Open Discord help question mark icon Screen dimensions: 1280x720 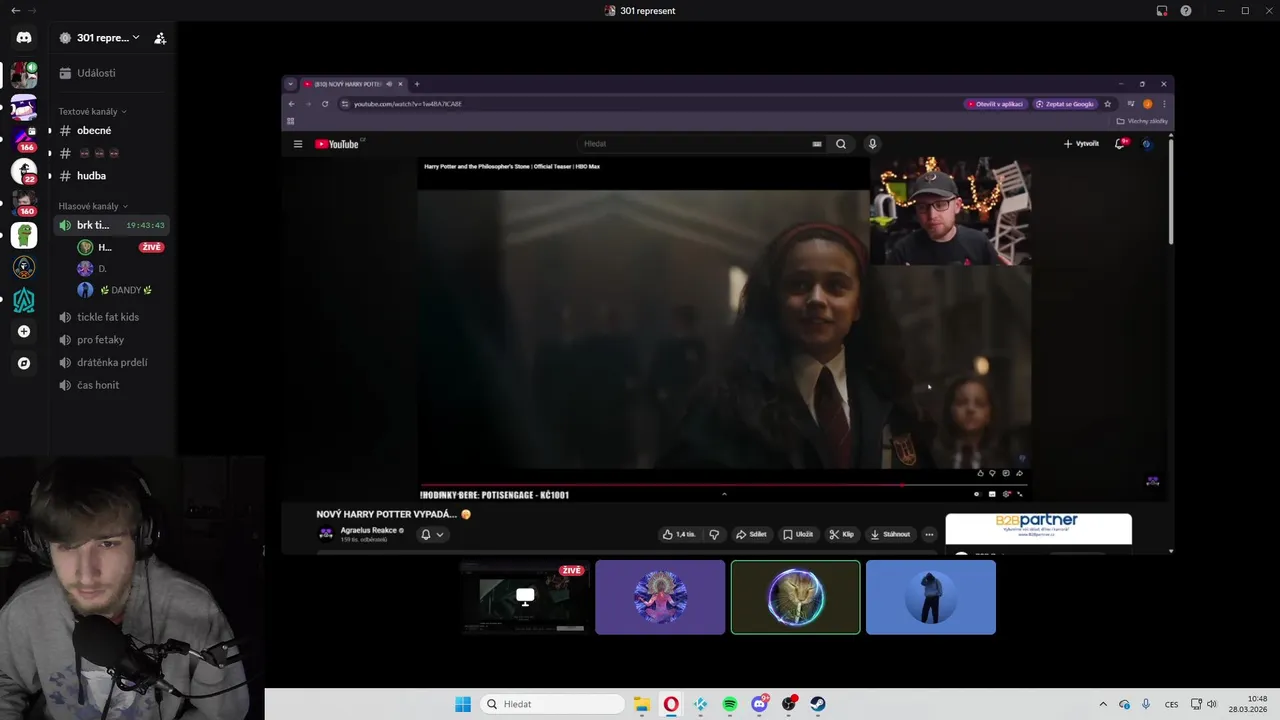(x=1186, y=11)
